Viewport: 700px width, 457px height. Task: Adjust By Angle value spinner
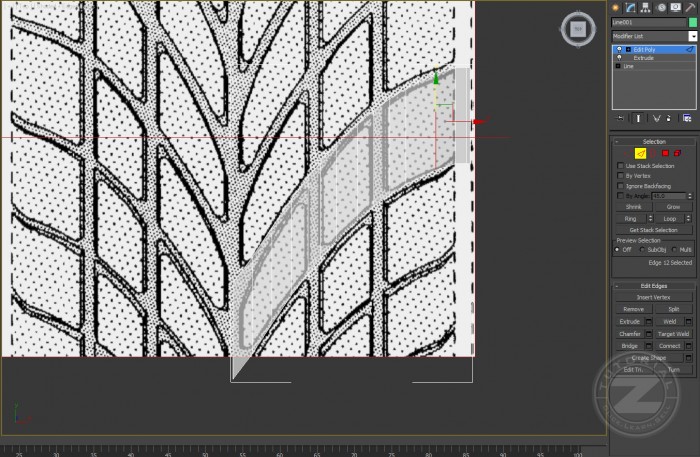coord(690,196)
